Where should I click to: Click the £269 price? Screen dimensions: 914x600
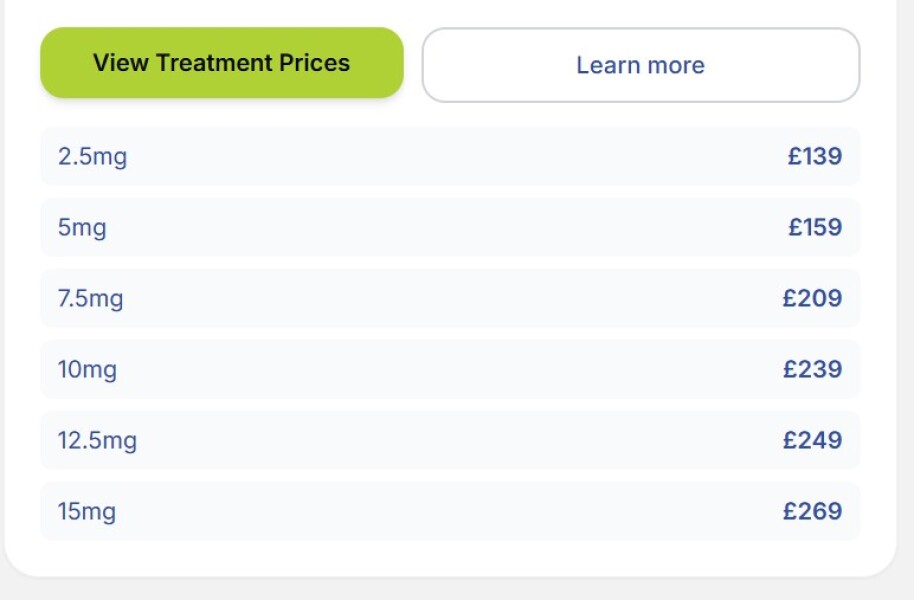click(x=812, y=511)
